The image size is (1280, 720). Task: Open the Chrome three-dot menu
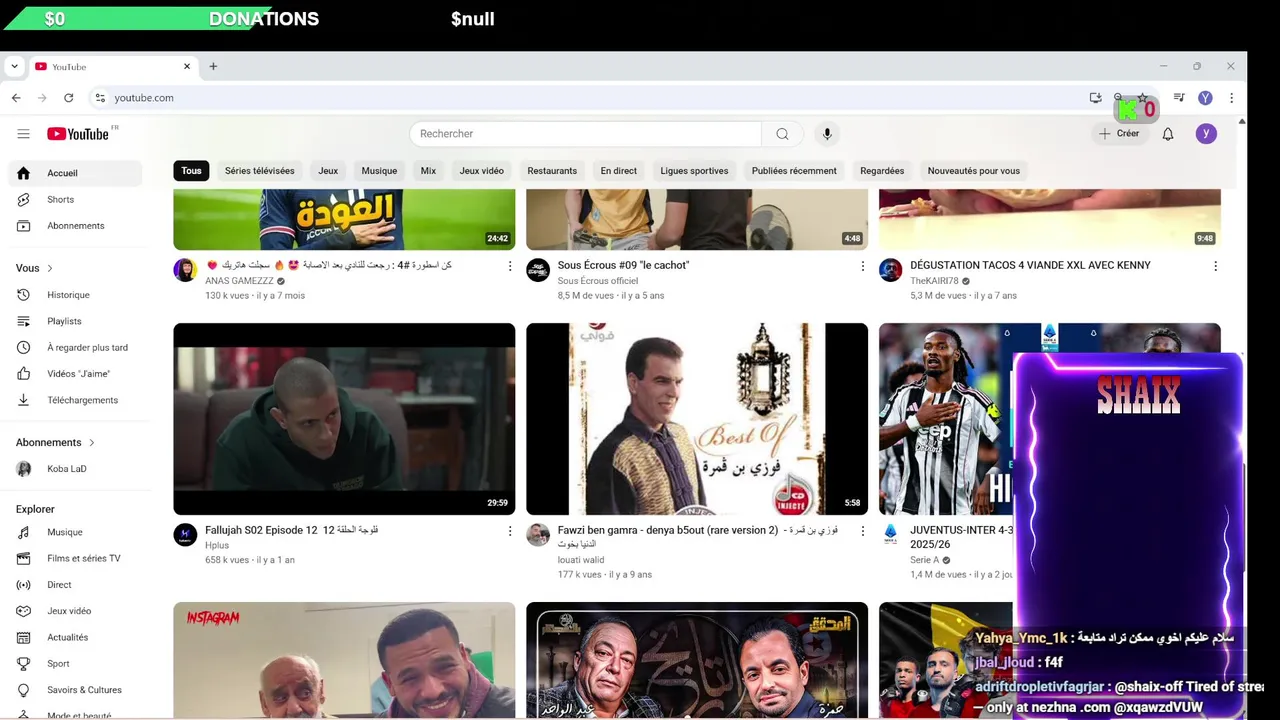1231,98
